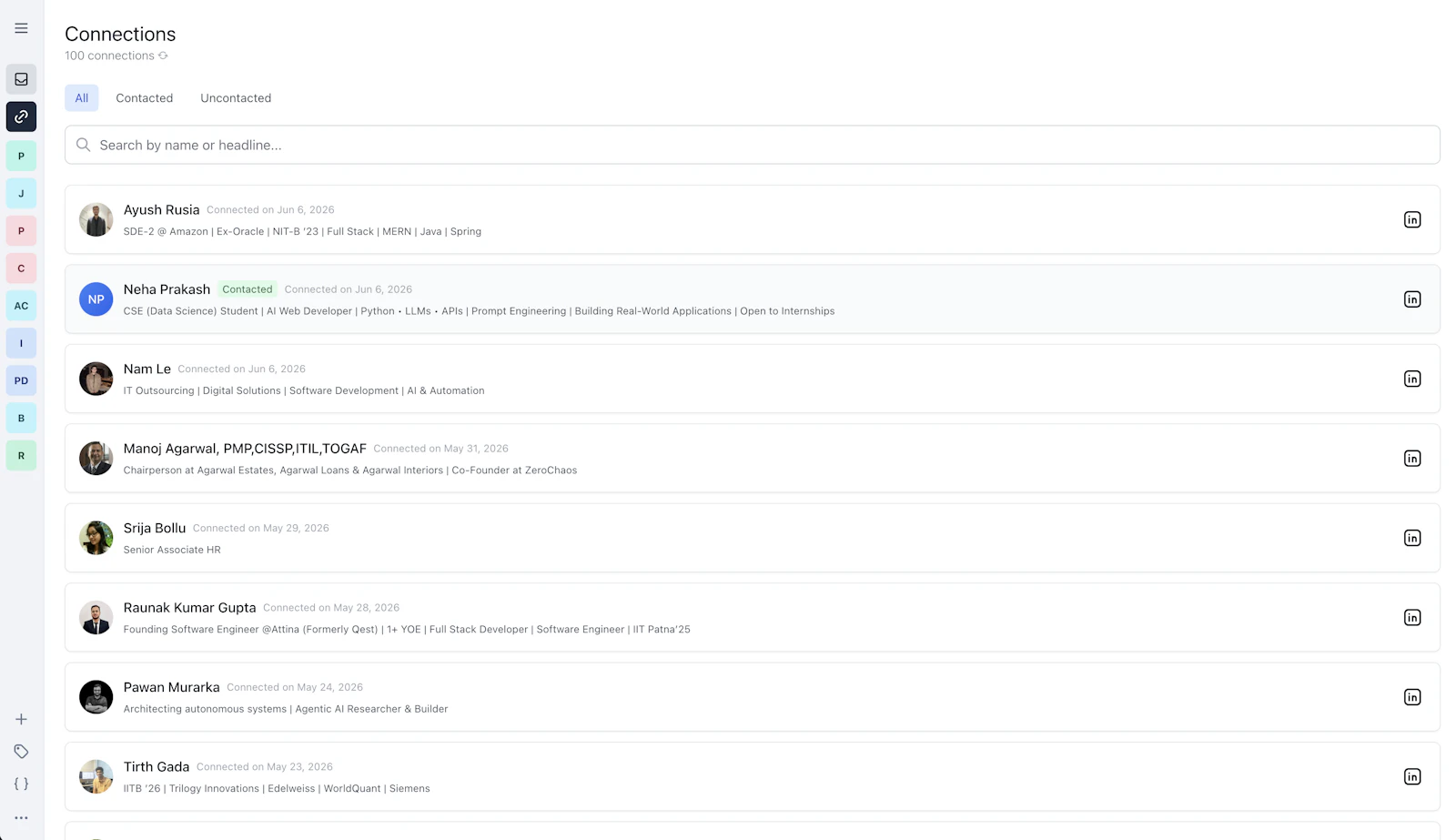1456x840 pixels.
Task: Open the Pawan Murarka name link
Action: point(171,687)
